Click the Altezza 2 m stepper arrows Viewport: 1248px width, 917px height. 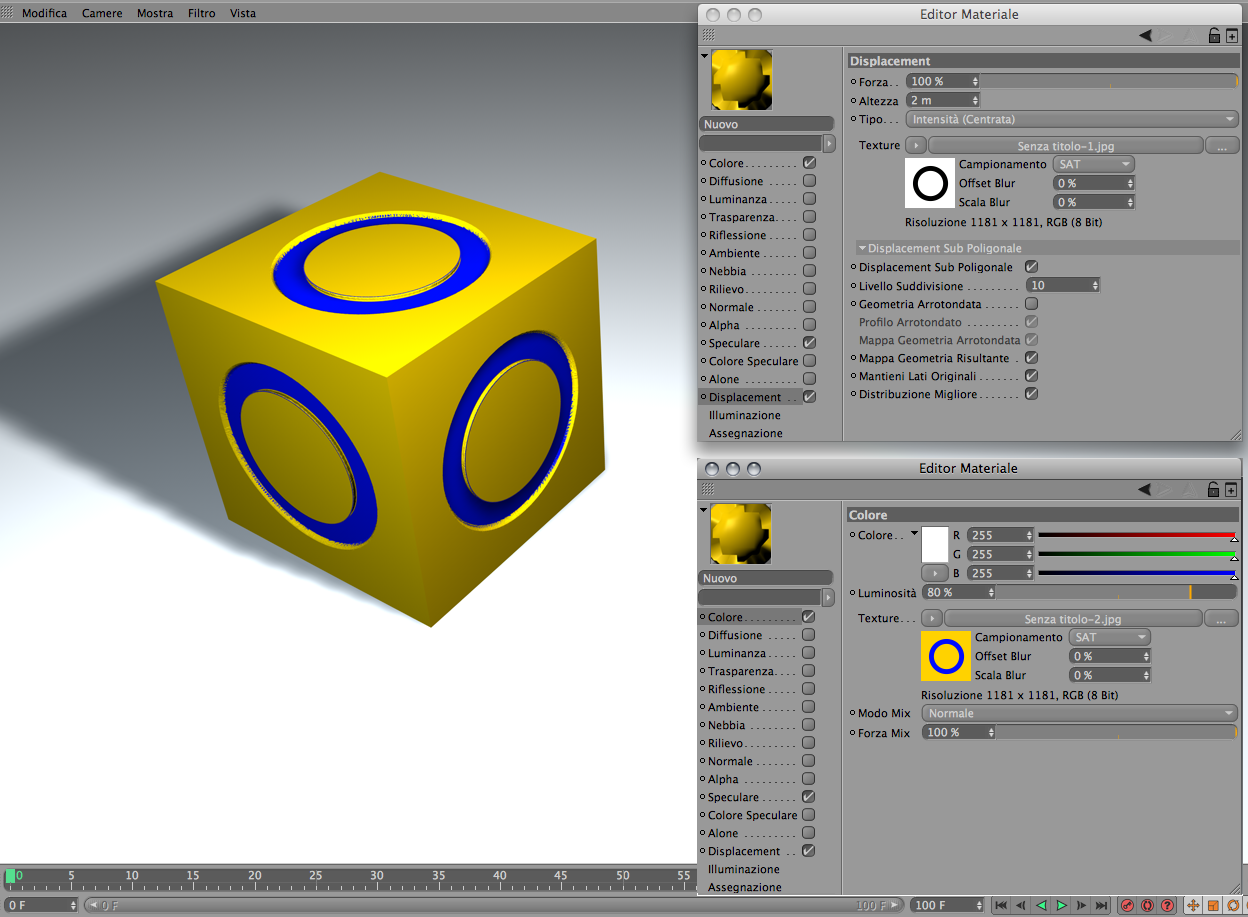pyautogui.click(x=975, y=101)
